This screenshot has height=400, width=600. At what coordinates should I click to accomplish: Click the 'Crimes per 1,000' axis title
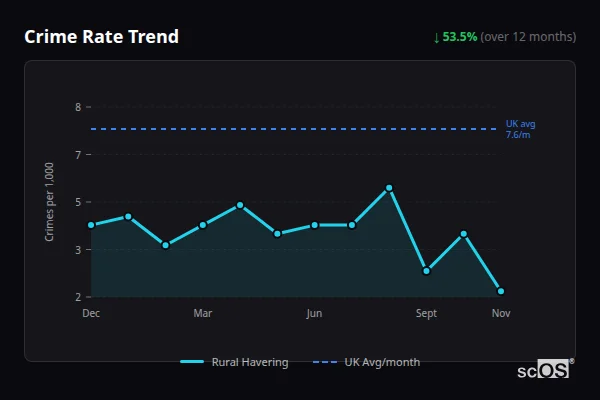point(49,202)
